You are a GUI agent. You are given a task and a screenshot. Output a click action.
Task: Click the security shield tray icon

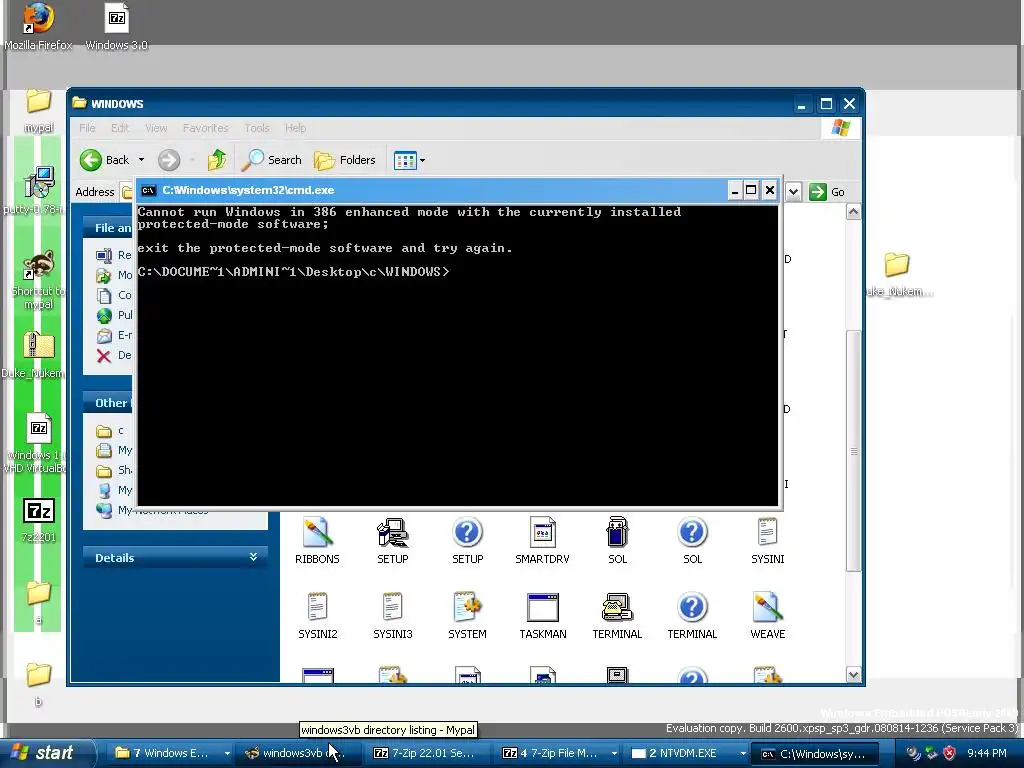(x=950, y=753)
